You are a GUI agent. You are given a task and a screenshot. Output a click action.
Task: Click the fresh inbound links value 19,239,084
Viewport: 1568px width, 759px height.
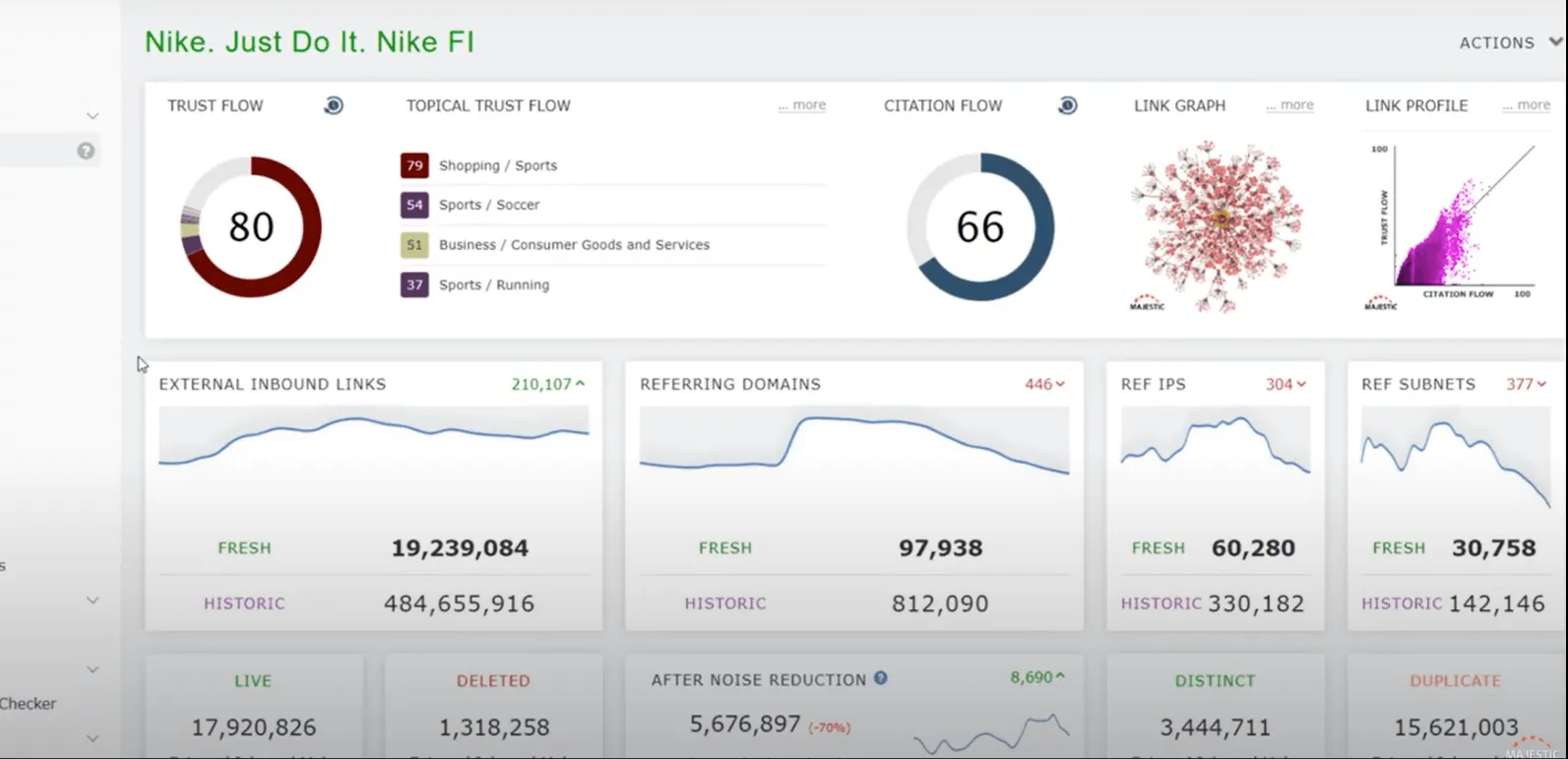pyautogui.click(x=460, y=548)
